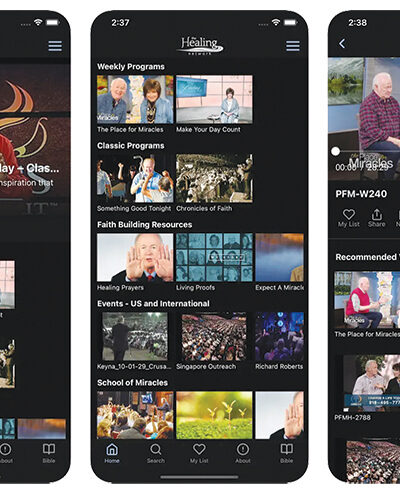
Task: Open School of Miracles seedlings thumbnail
Action: pos(214,415)
